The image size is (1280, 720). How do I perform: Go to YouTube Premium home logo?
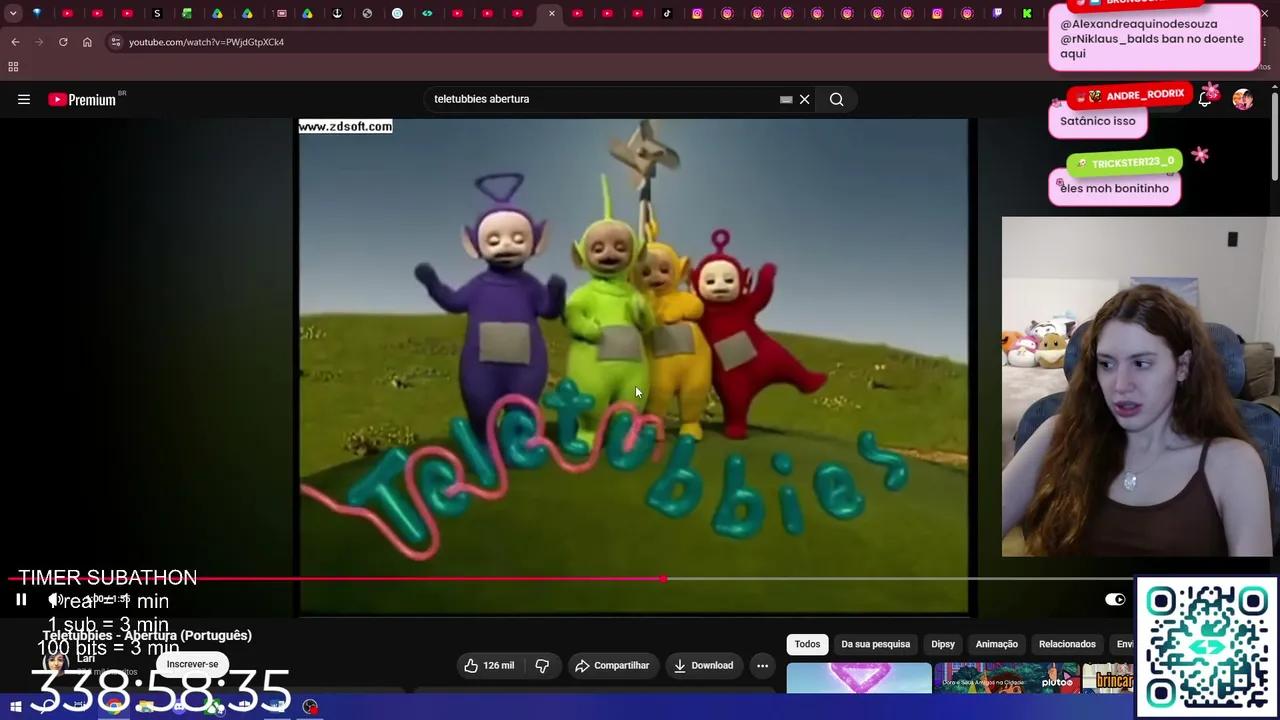[x=82, y=99]
